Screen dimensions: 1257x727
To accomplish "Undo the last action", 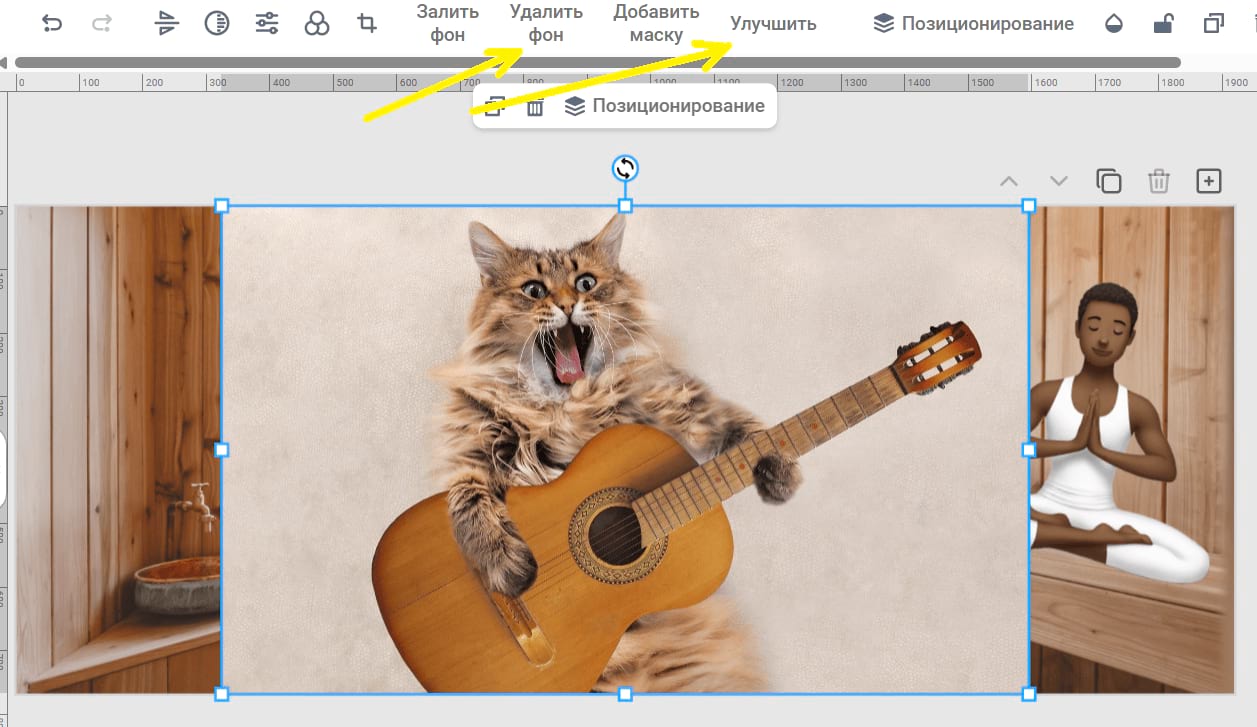I will click(x=52, y=24).
